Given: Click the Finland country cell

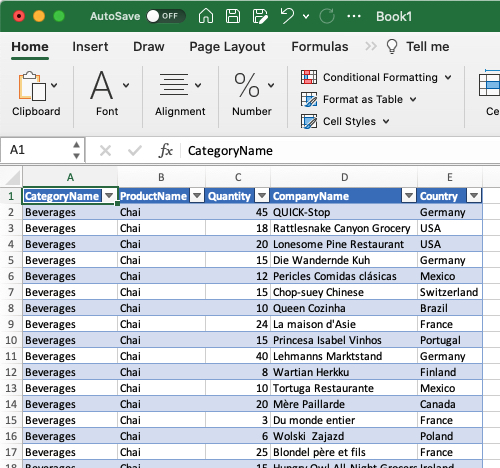Looking at the screenshot, I should pyautogui.click(x=450, y=372).
